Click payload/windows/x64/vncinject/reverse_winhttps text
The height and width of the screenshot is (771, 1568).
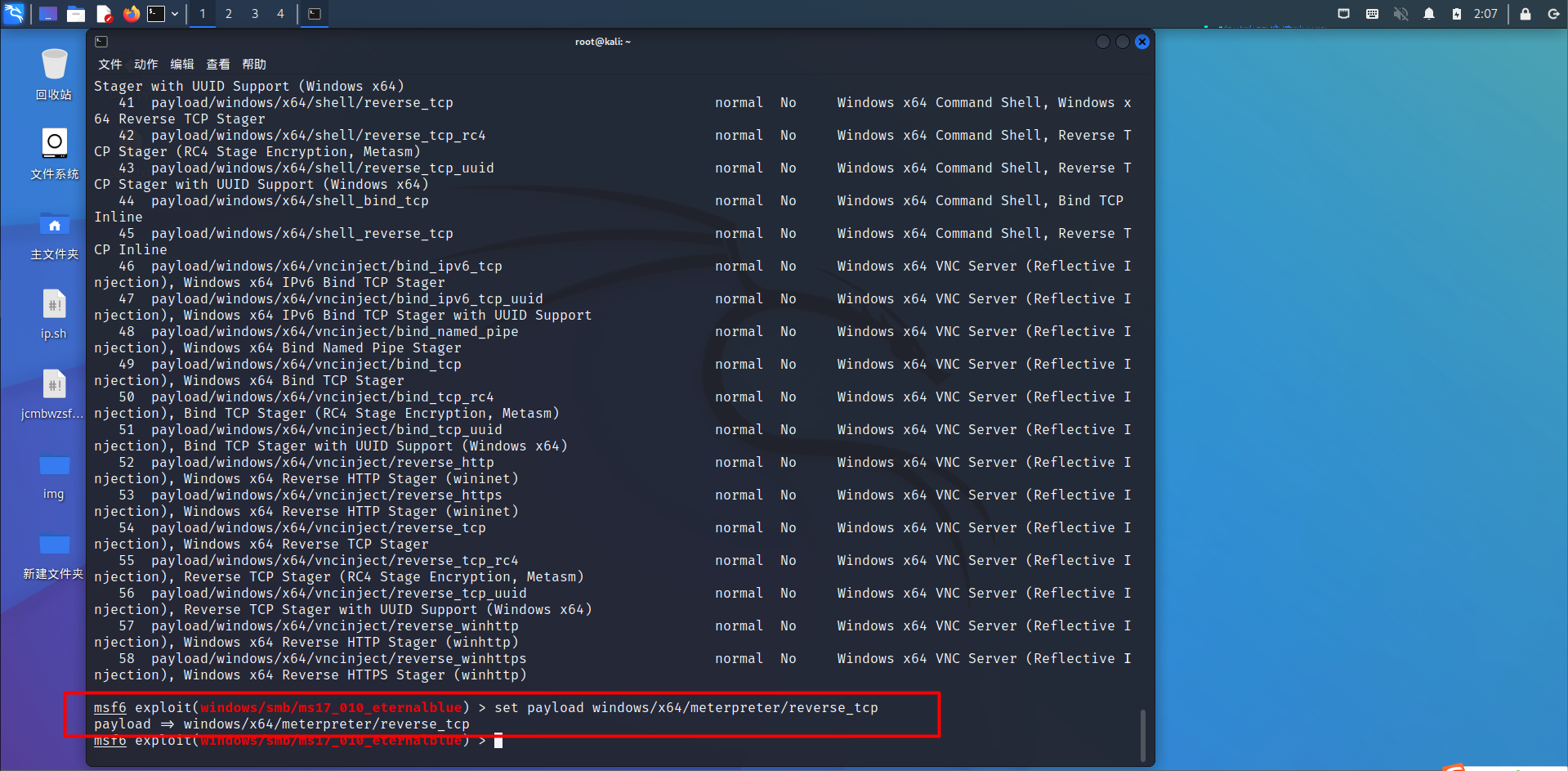(x=339, y=658)
